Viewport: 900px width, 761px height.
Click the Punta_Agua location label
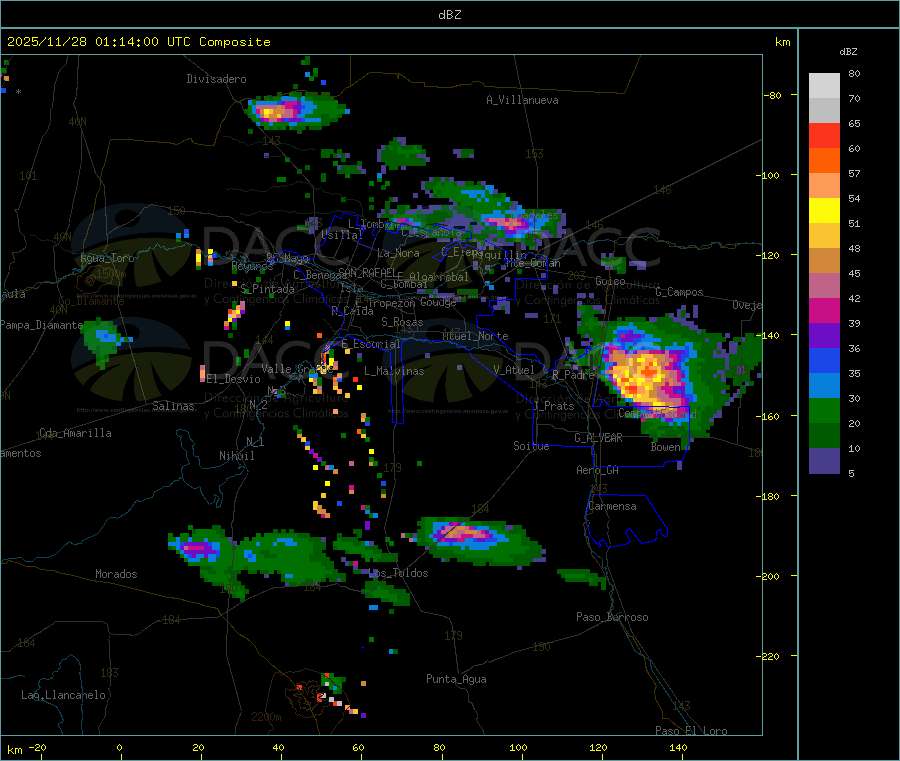[456, 679]
